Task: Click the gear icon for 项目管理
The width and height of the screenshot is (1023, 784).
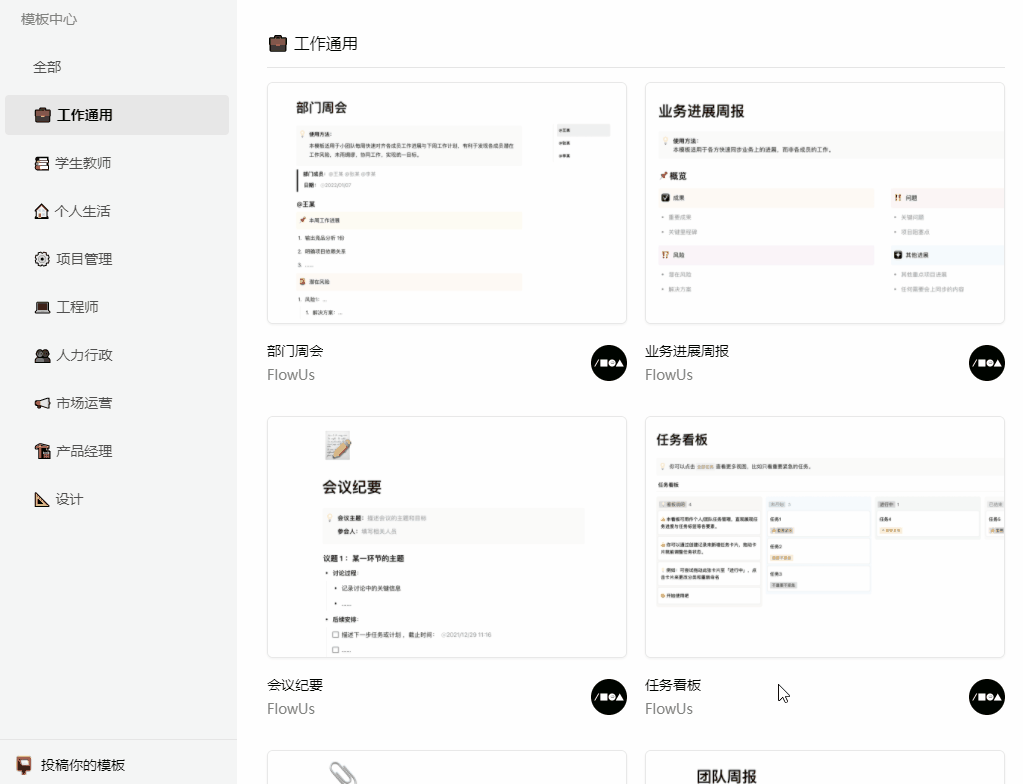Action: tap(42, 259)
